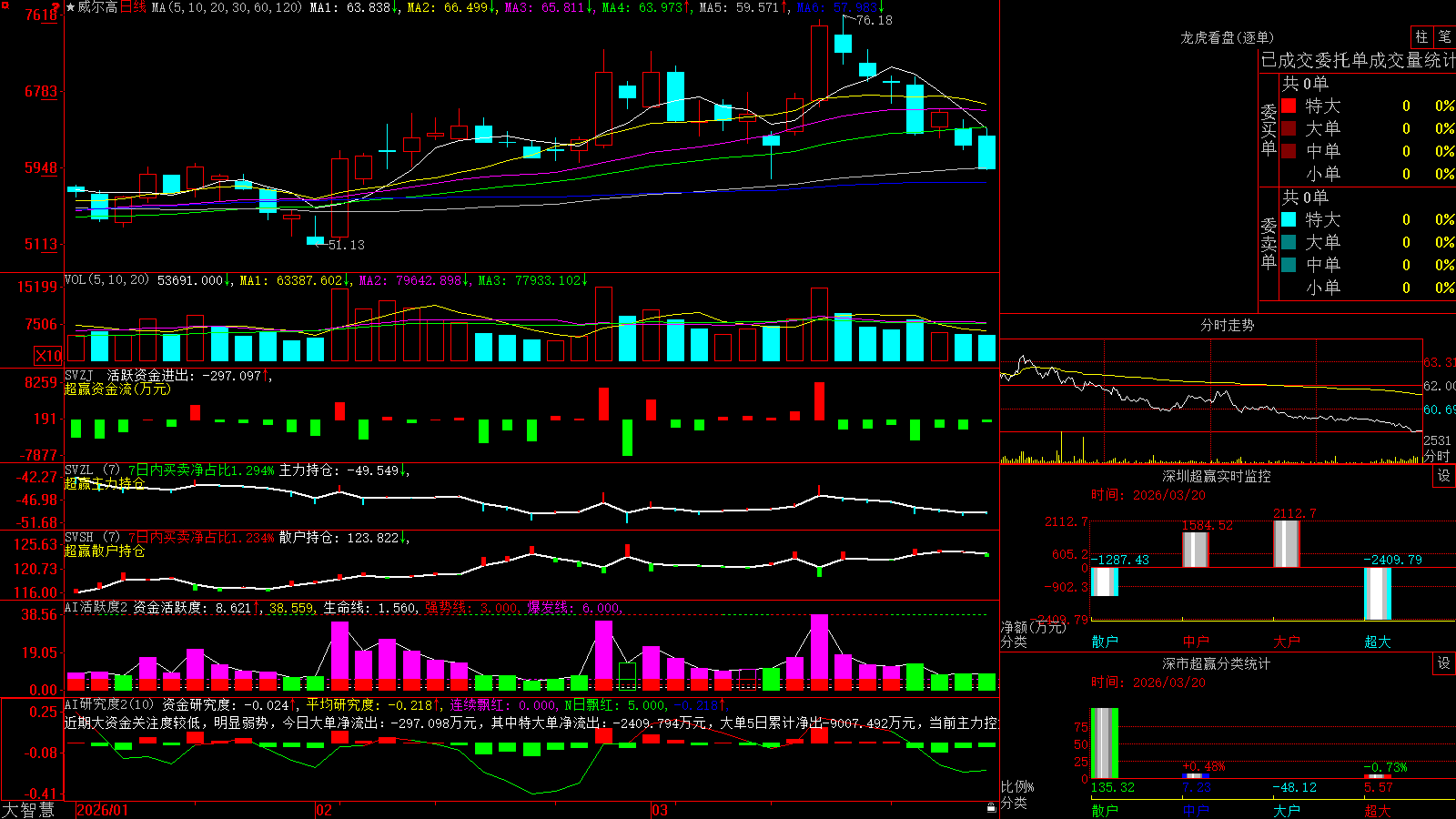Click the 活跃资金进出: -297.097 value
1456x819 pixels.
coord(185,375)
